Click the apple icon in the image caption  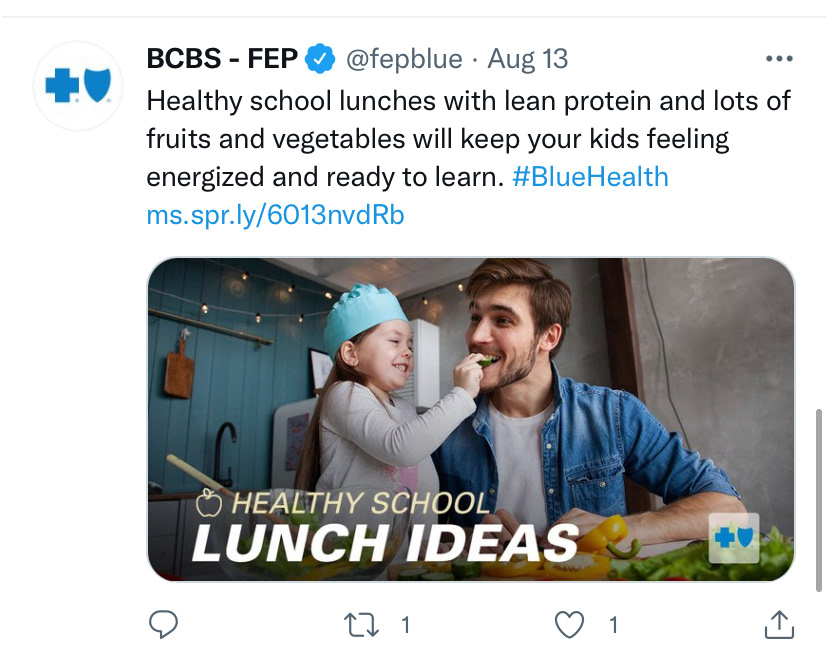(209, 503)
